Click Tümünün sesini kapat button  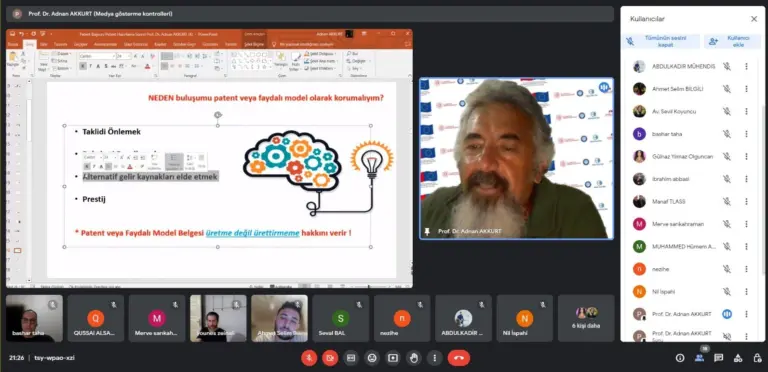(x=661, y=42)
